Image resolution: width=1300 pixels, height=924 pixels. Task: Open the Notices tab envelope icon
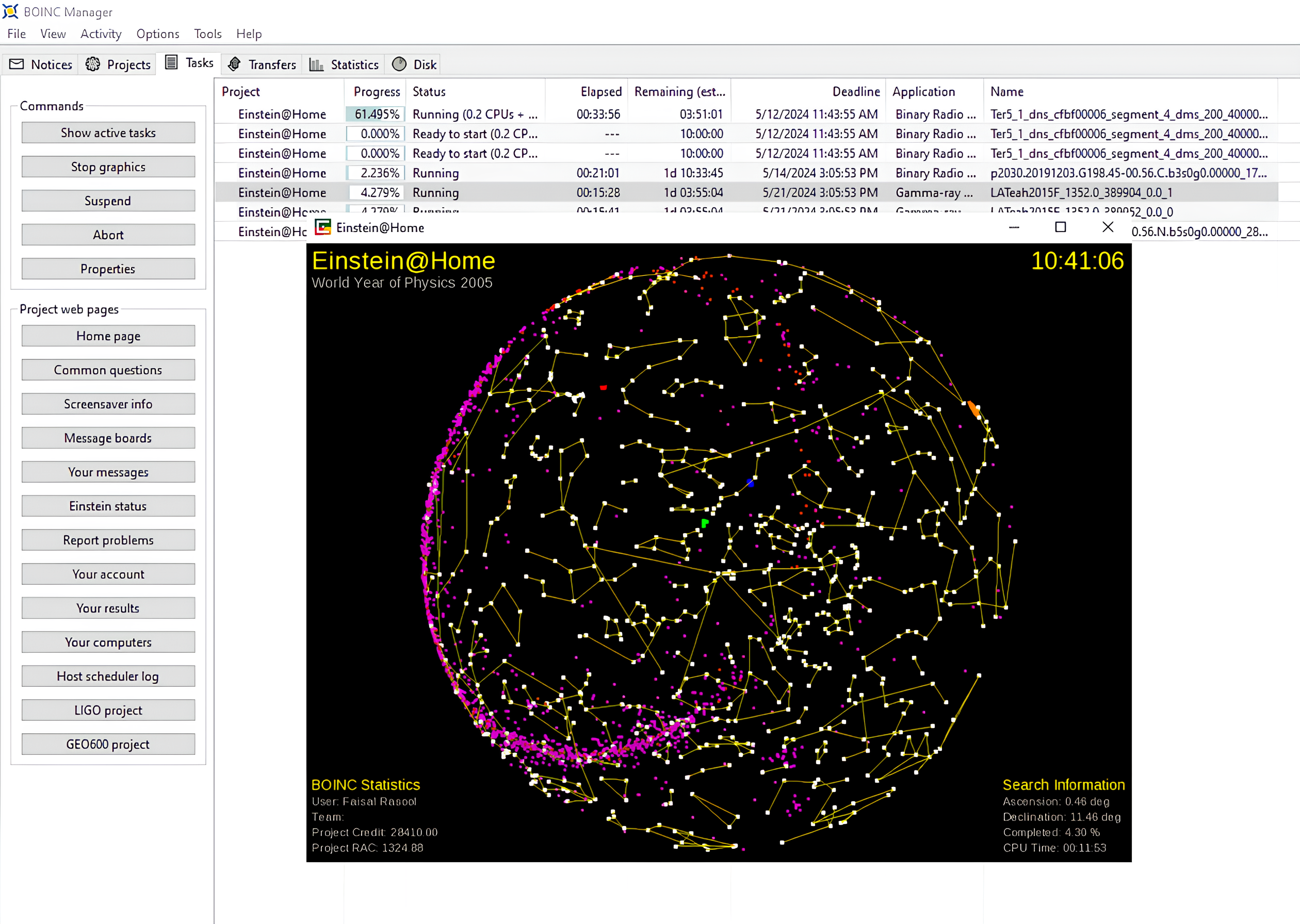coord(17,64)
